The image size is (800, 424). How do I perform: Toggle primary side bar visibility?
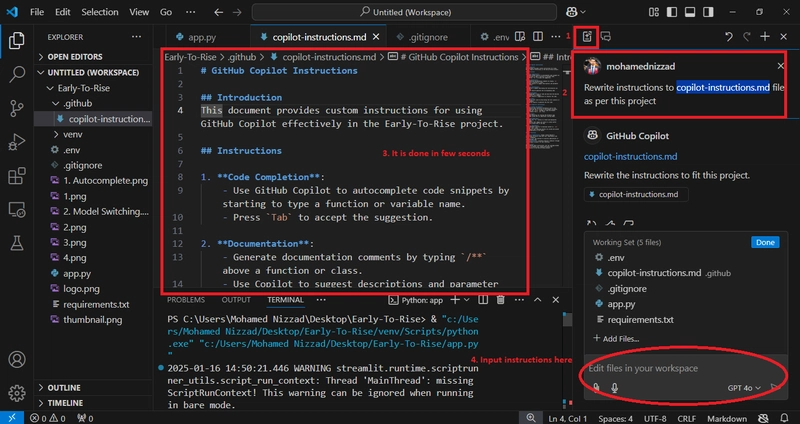(672, 12)
